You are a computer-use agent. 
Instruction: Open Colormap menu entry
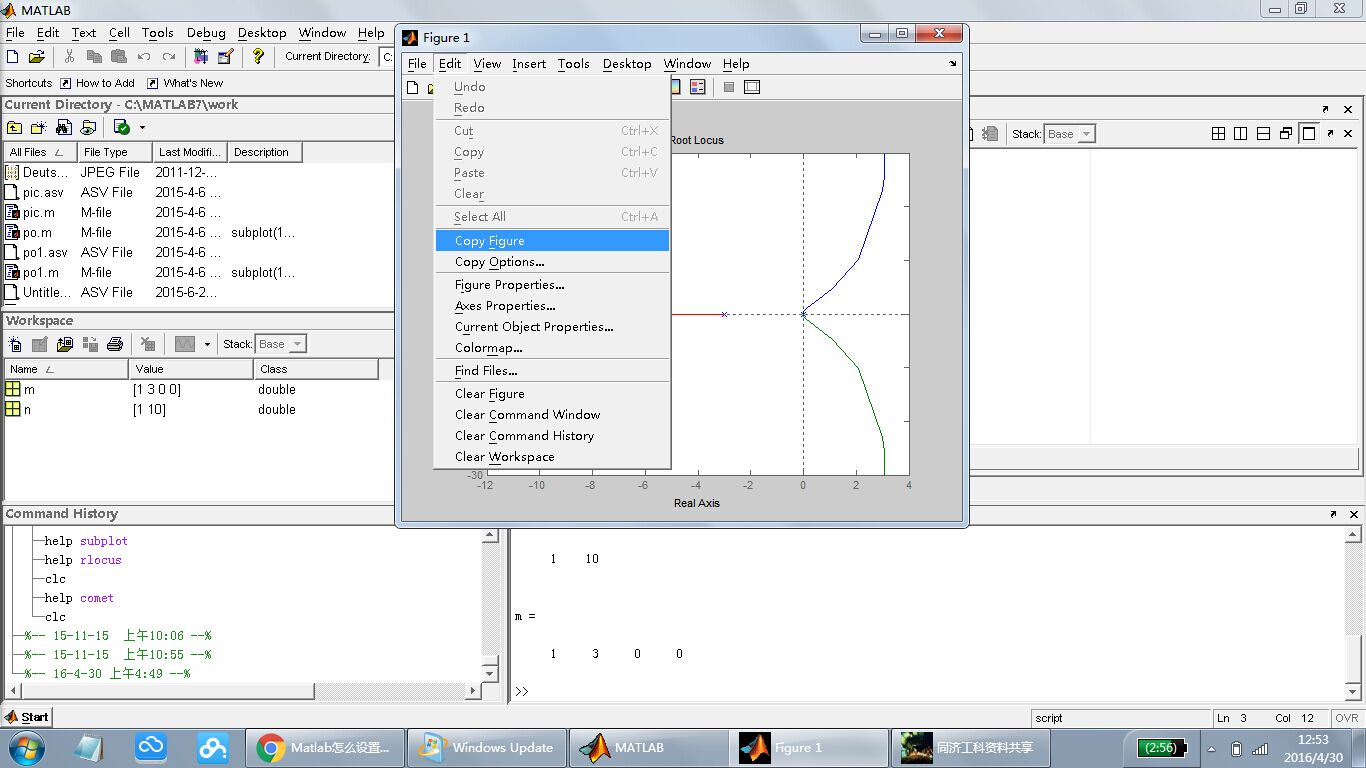[552, 348]
